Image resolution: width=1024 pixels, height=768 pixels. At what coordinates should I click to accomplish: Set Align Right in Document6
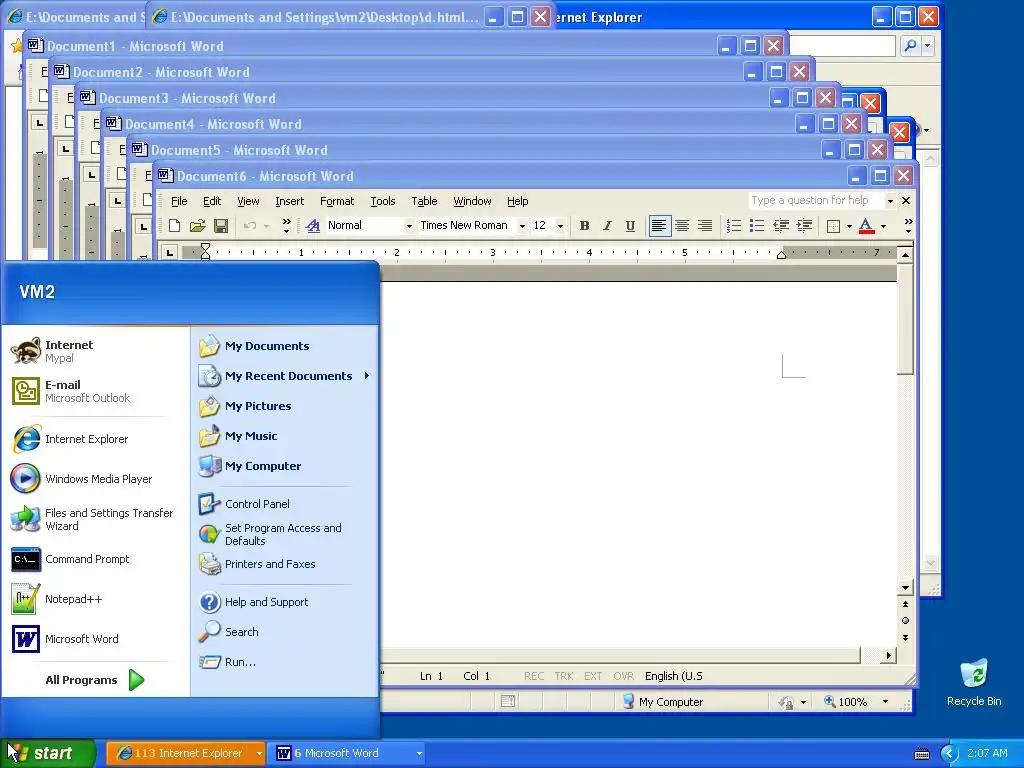coord(705,226)
